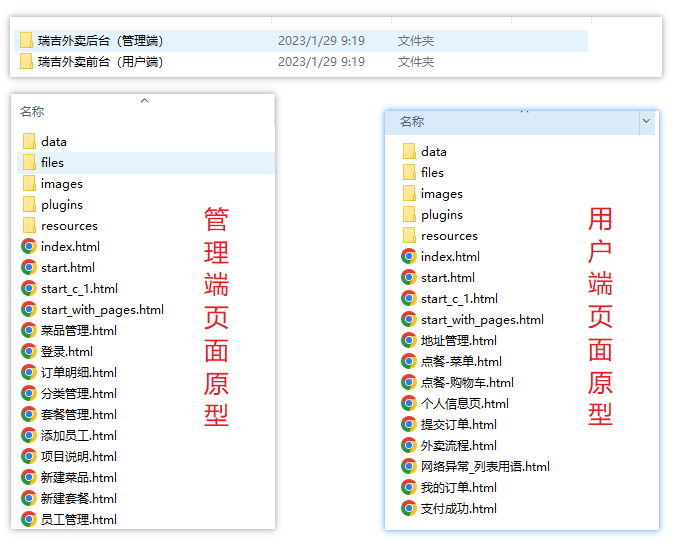Select the resources folder in right panel

click(x=449, y=236)
